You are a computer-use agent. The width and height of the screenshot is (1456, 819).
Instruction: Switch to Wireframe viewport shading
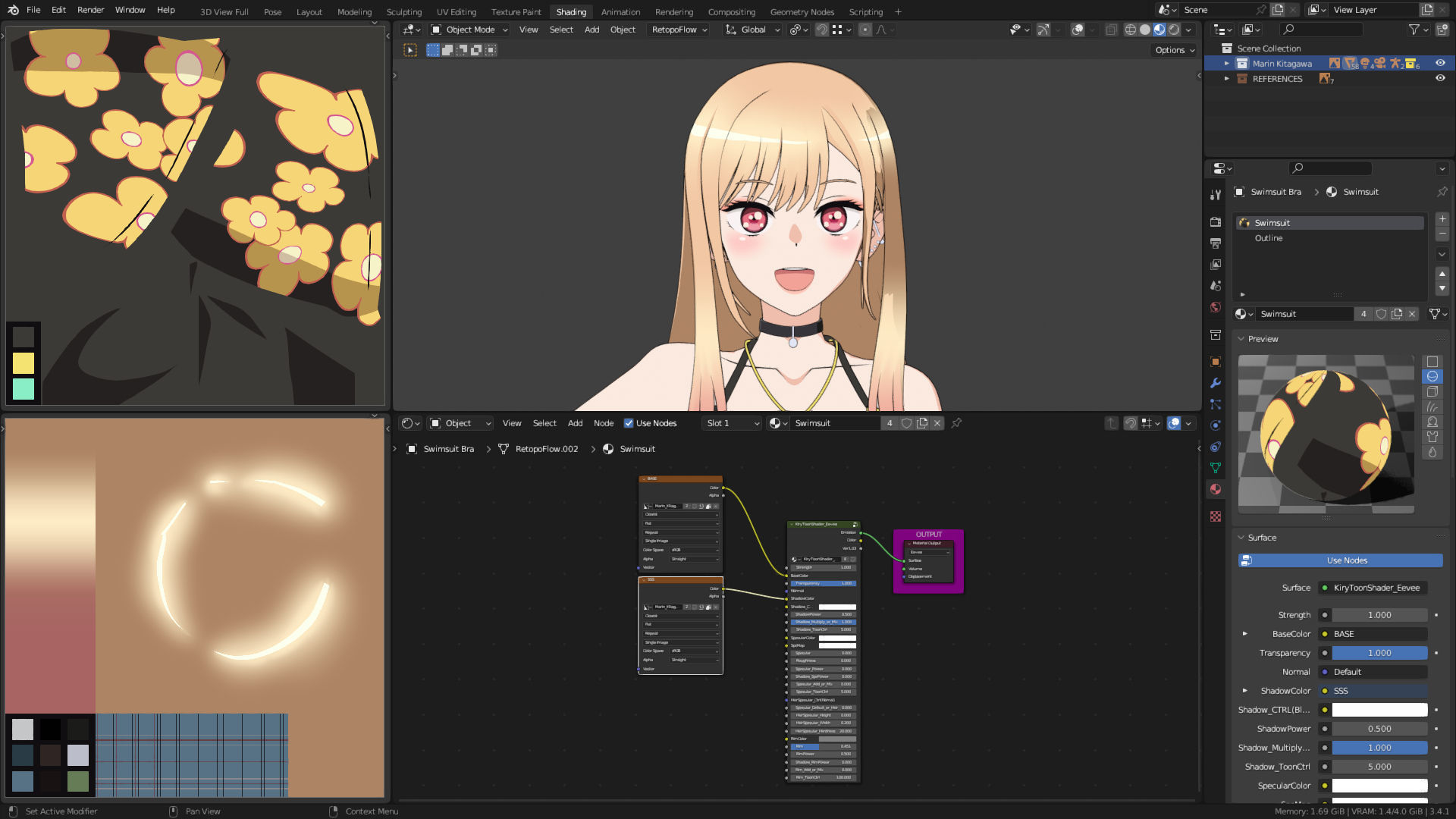[1130, 30]
